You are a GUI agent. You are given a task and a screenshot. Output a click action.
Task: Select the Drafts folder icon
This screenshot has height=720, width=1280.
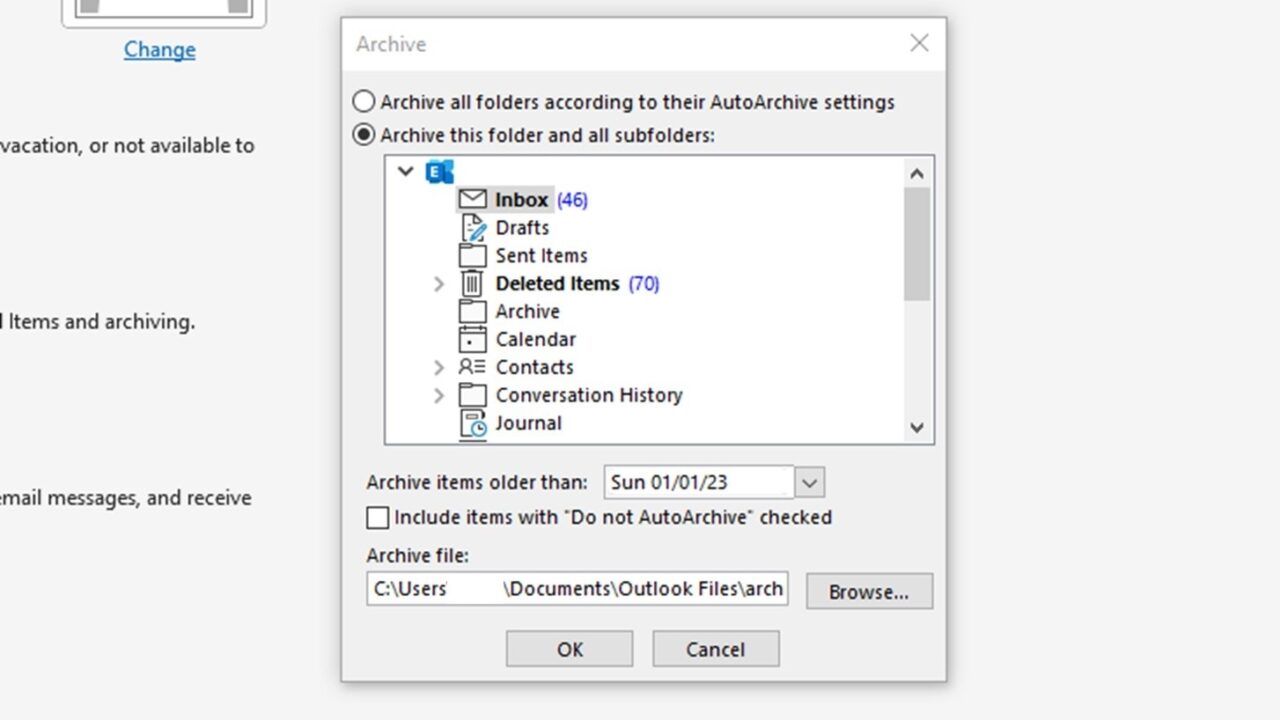click(472, 227)
